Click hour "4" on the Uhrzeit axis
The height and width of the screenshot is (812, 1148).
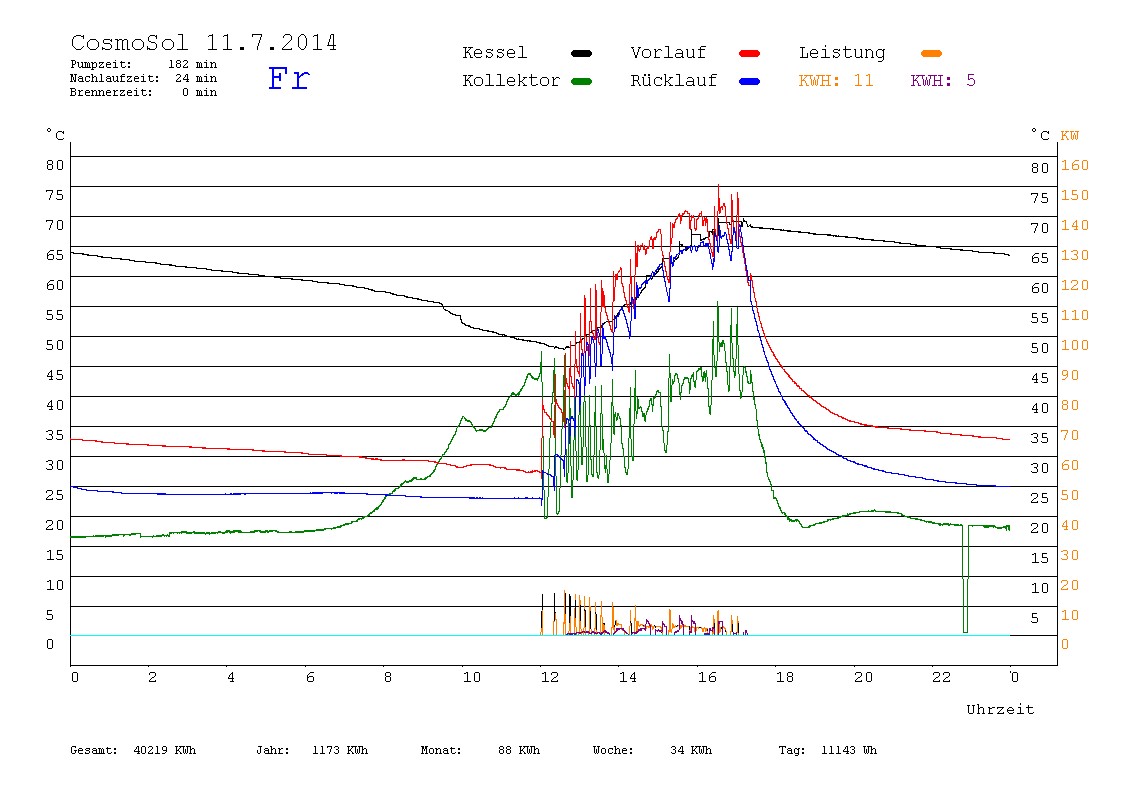pos(231,677)
